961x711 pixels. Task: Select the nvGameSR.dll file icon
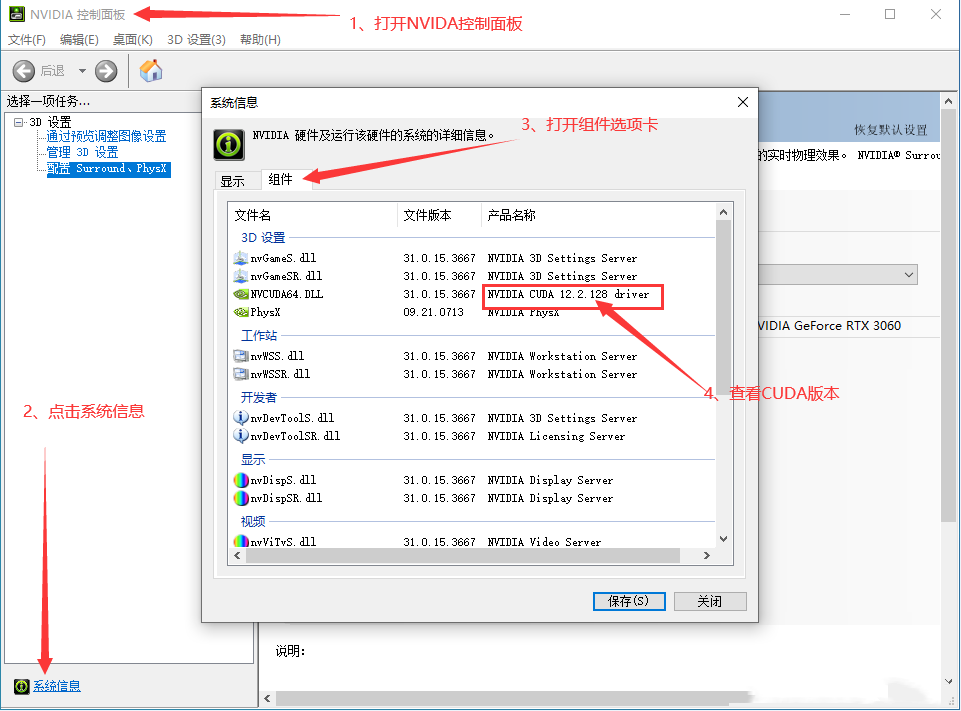click(240, 276)
